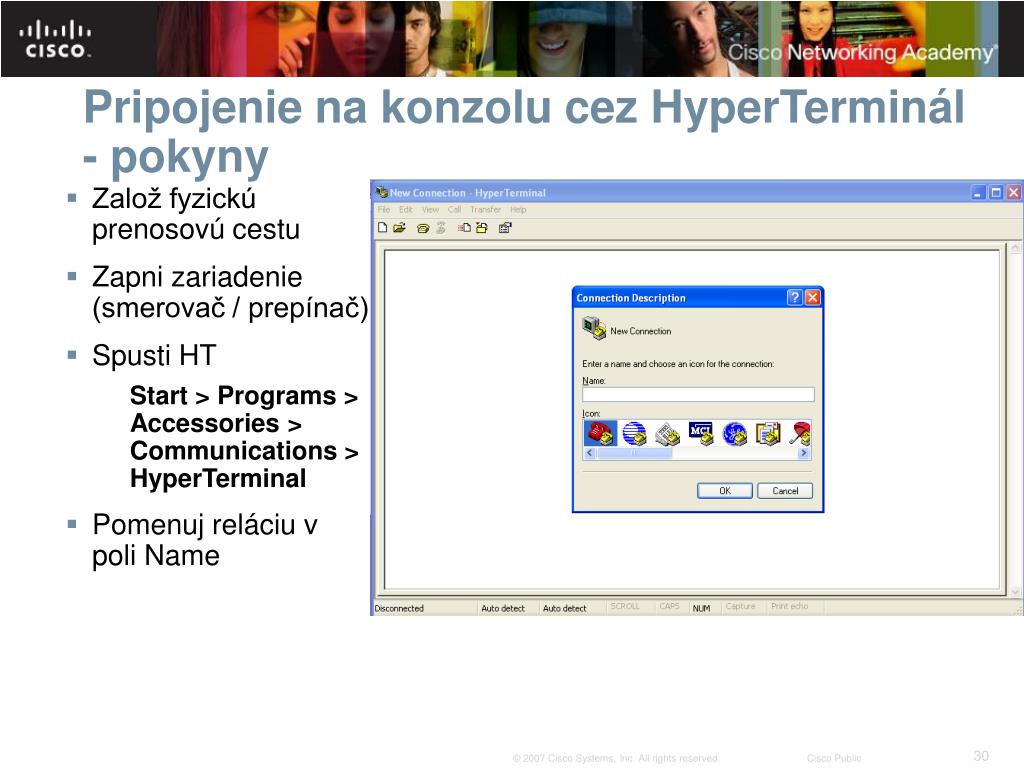This screenshot has height=768, width=1024.
Task: Click the first Auto detect status entry
Action: [x=503, y=608]
